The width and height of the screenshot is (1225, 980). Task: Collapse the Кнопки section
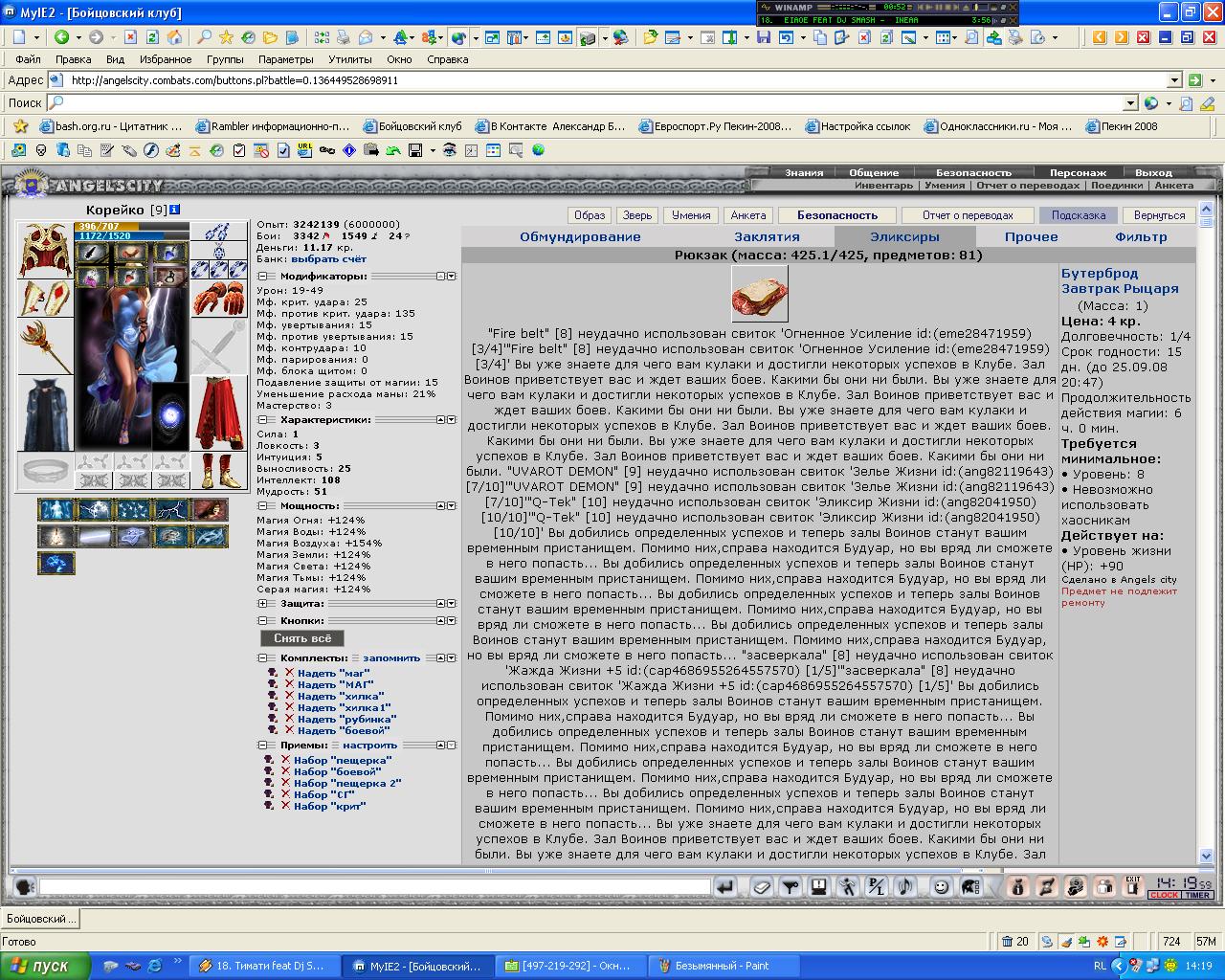point(261,621)
